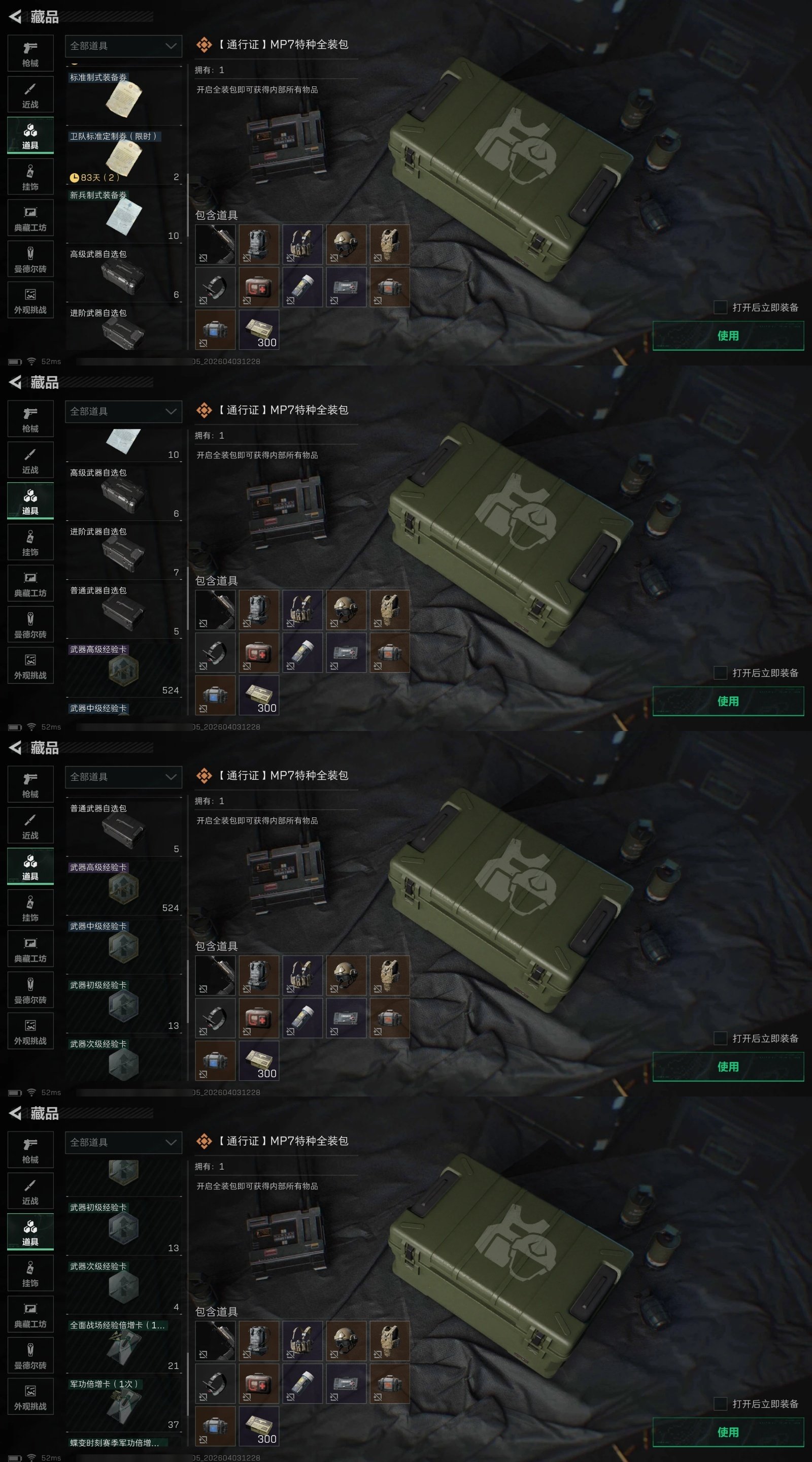Screen dimensions: 812x1462
Task: Enable 打开后立即装备 in the topmost panel
Action: [720, 307]
